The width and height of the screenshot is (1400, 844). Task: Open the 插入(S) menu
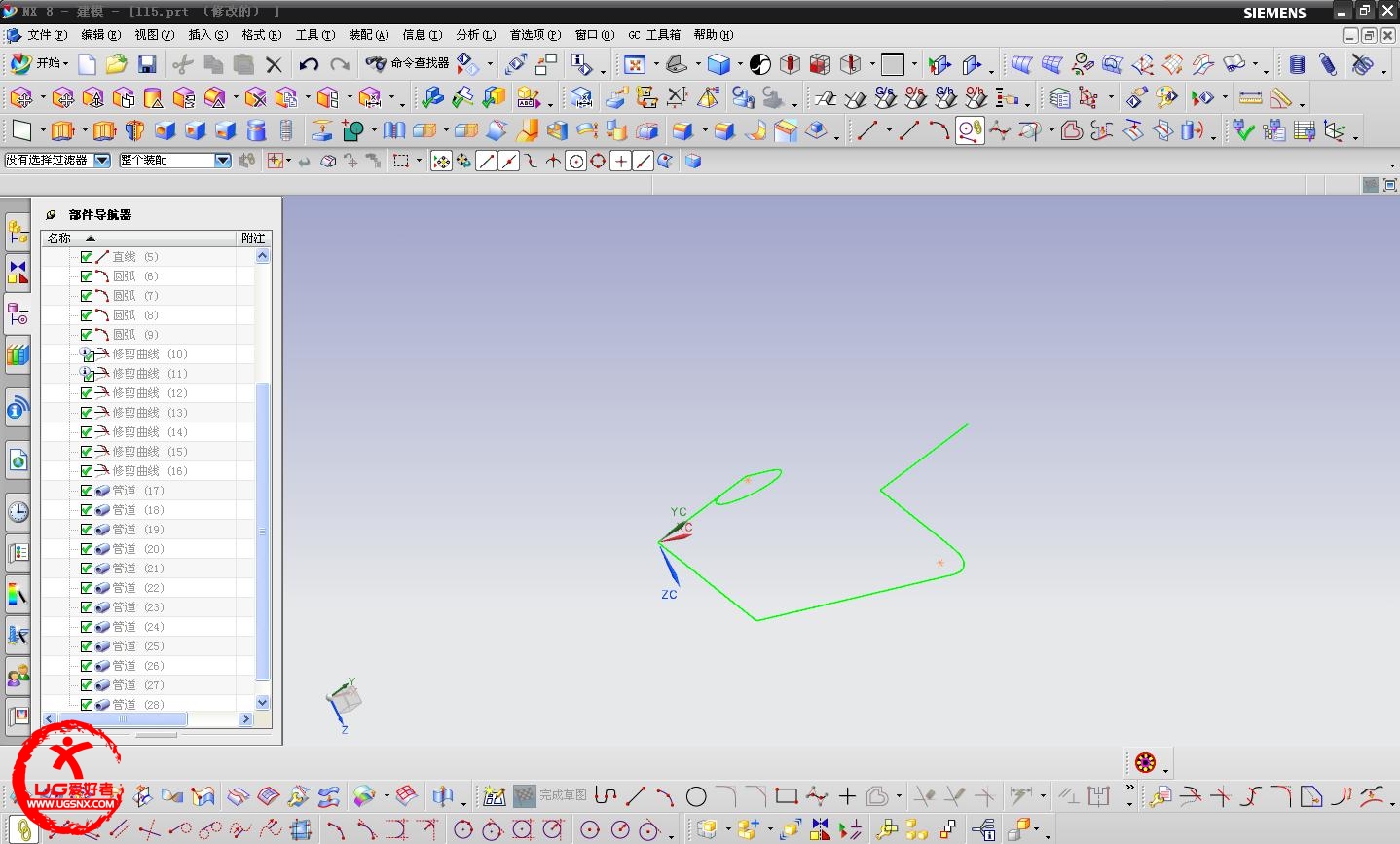[x=208, y=35]
